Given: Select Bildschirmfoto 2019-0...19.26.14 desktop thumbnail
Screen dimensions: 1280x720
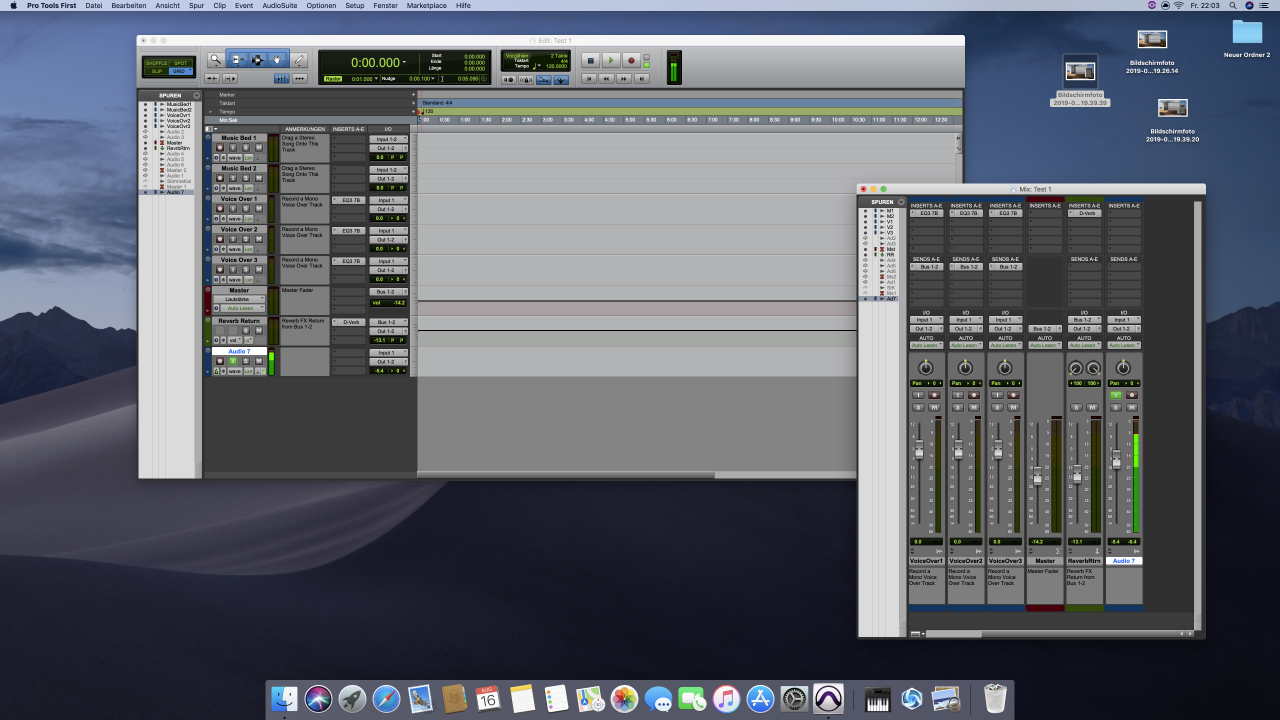Looking at the screenshot, I should click(1152, 39).
